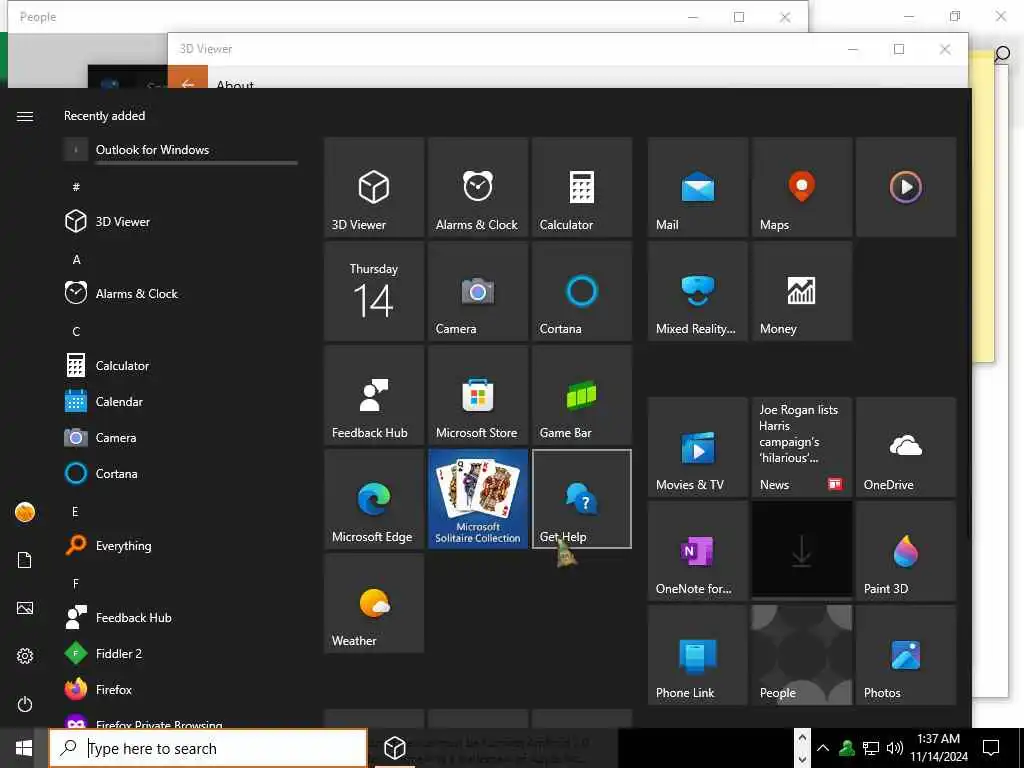This screenshot has width=1024, height=768.
Task: Launch the Camera tile
Action: pyautogui.click(x=477, y=291)
